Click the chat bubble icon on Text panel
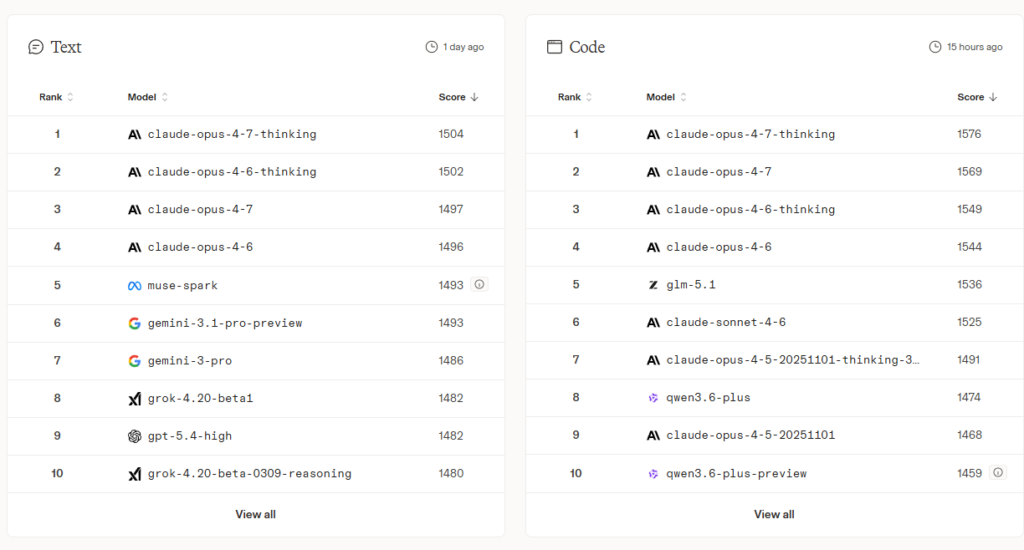1024x550 pixels. tap(36, 47)
